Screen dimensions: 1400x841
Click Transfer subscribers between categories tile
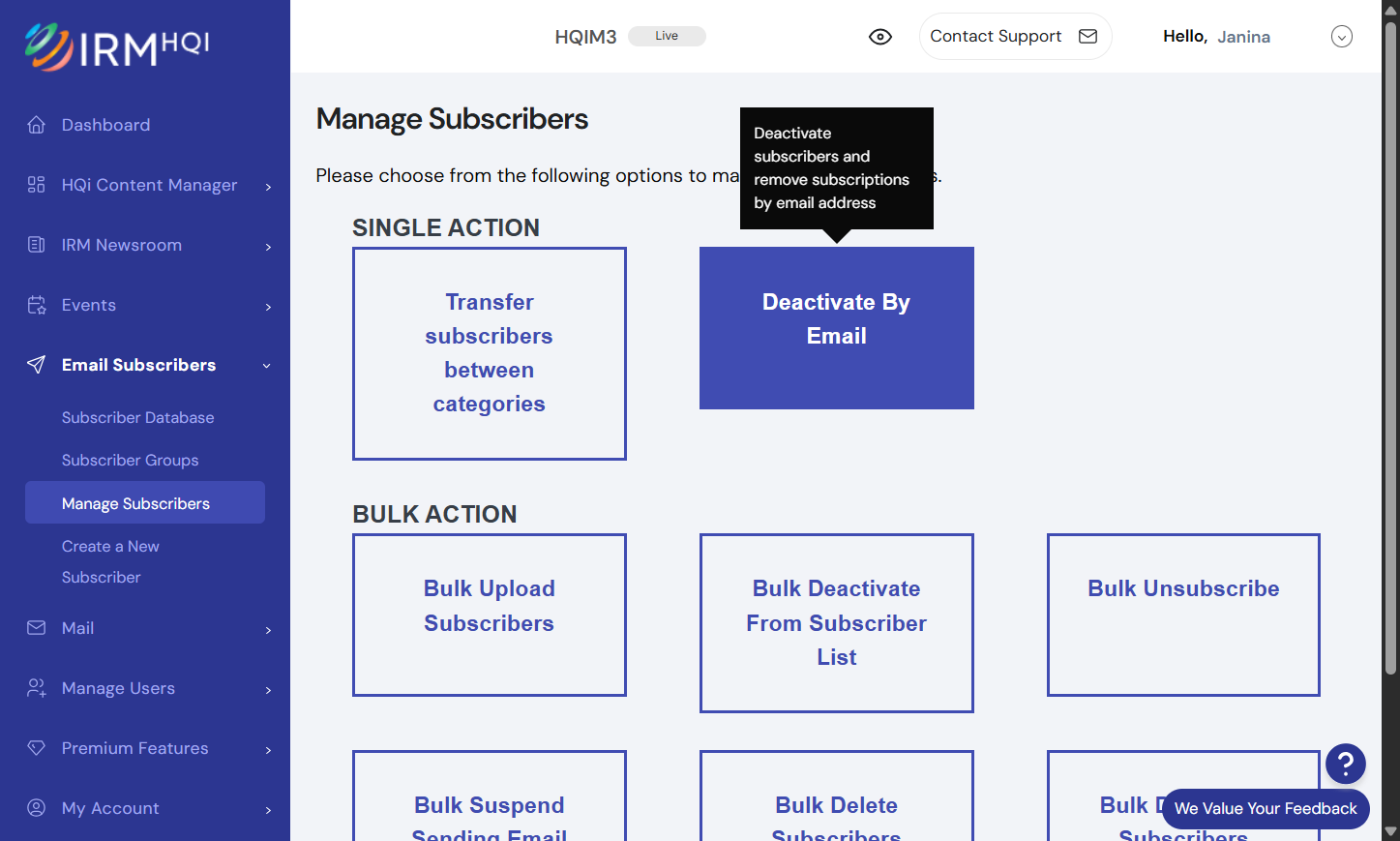pyautogui.click(x=490, y=353)
